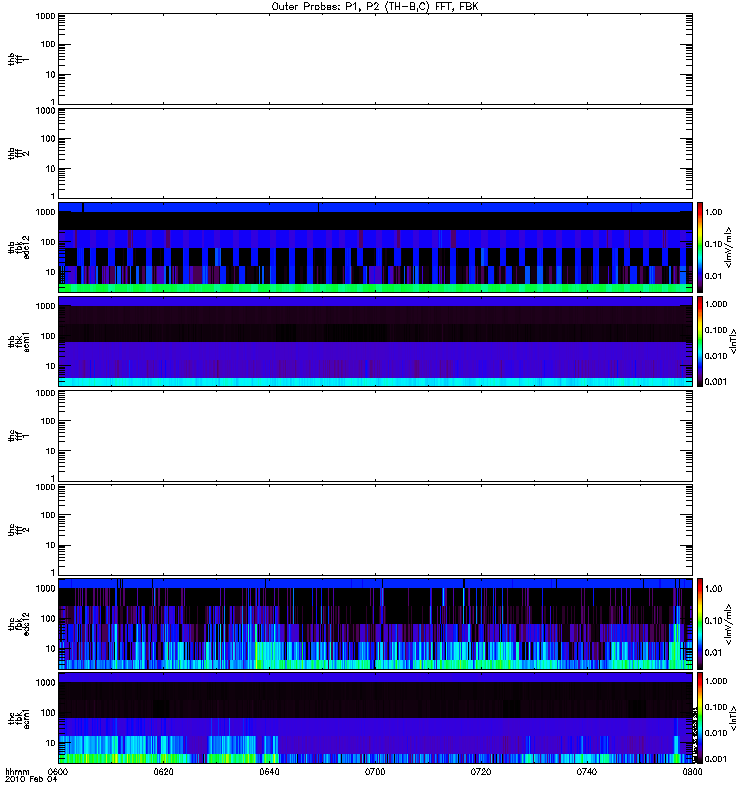This screenshot has height=800, width=750.
Task: Click the thc fbk edc12 y-axis title
Action: tap(19, 623)
